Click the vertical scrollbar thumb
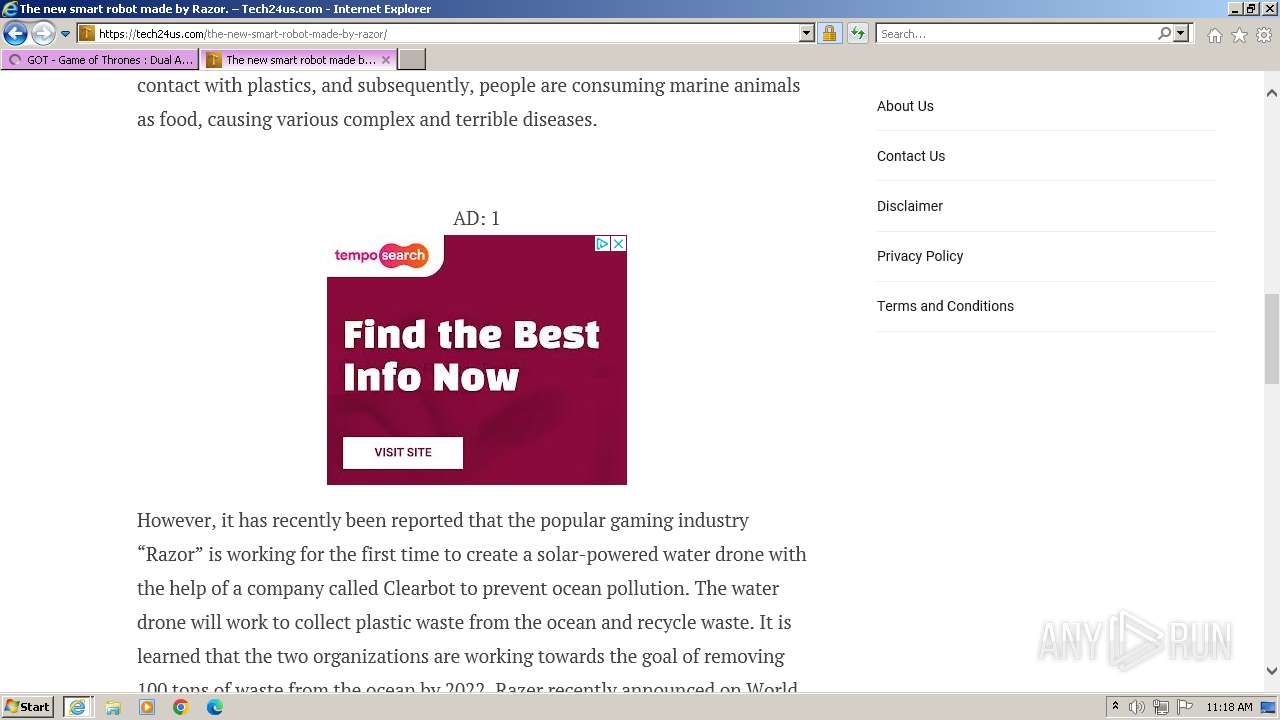1280x720 pixels. pos(1271,339)
